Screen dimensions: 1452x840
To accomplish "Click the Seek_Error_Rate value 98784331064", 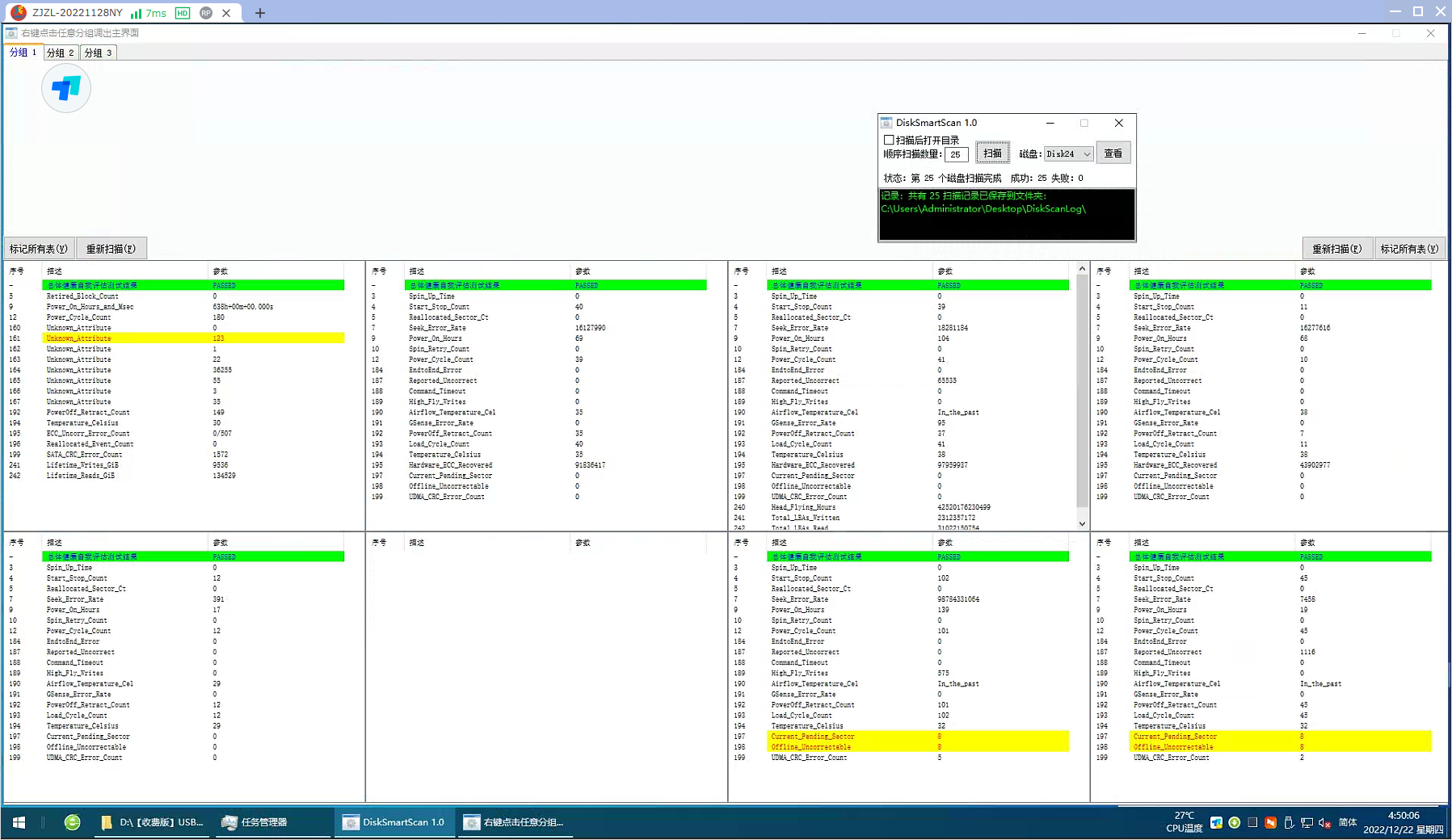I will pos(958,599).
